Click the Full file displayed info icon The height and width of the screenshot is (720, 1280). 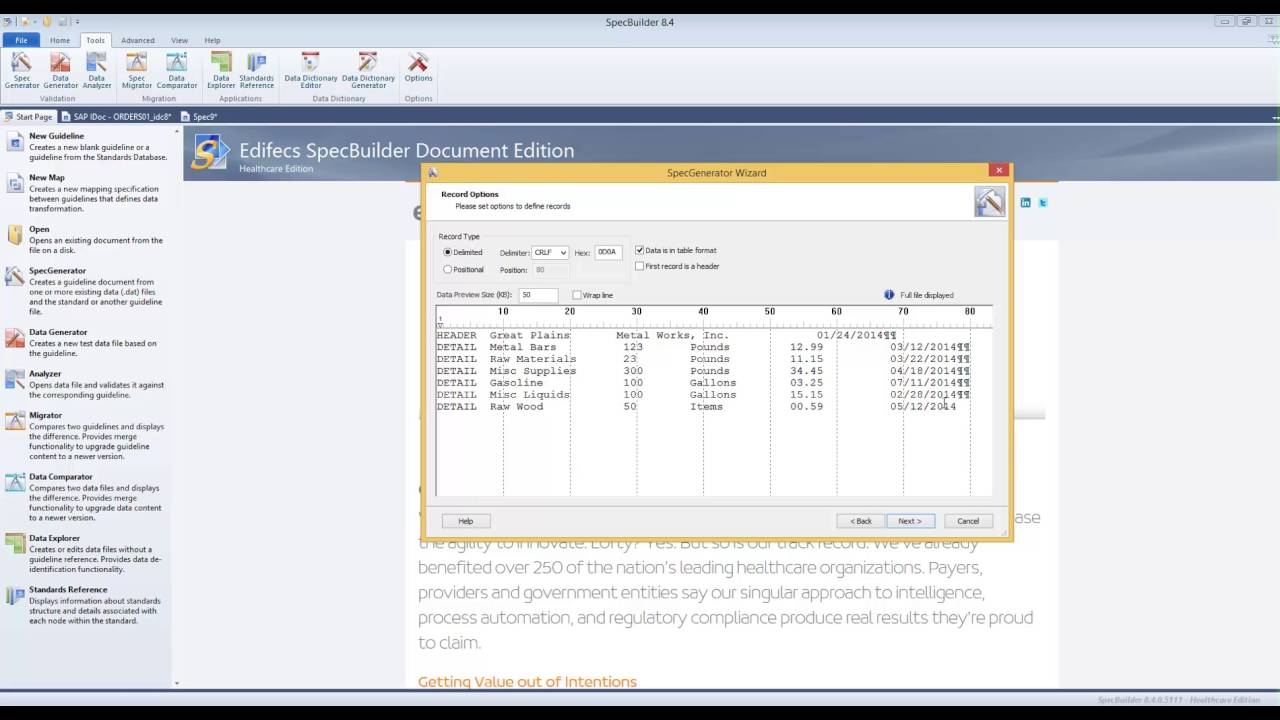(x=889, y=295)
